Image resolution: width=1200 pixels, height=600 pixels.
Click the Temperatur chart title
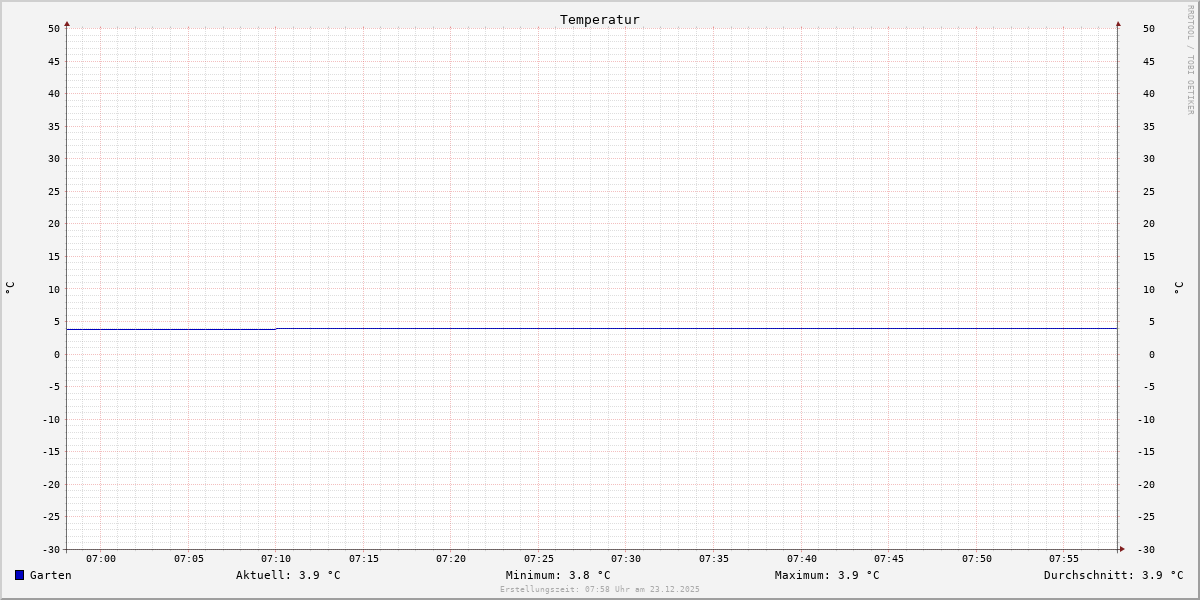[600, 19]
